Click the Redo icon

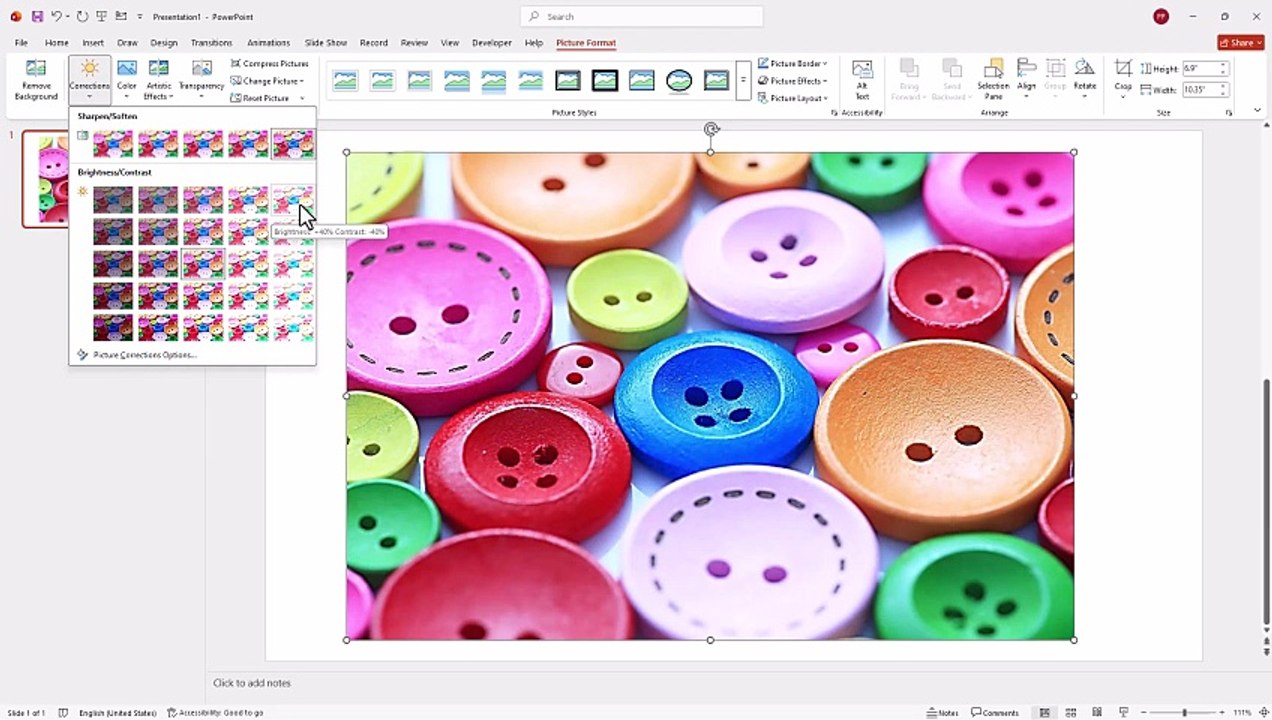[x=82, y=17]
